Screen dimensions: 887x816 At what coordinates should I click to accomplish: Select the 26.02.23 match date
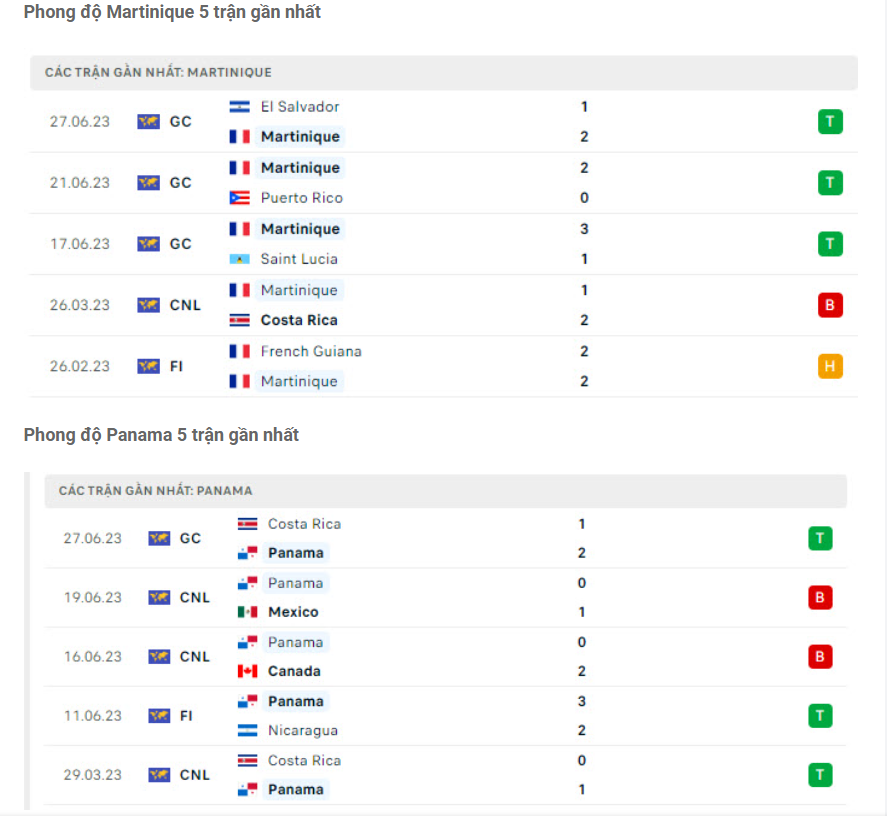click(x=80, y=366)
